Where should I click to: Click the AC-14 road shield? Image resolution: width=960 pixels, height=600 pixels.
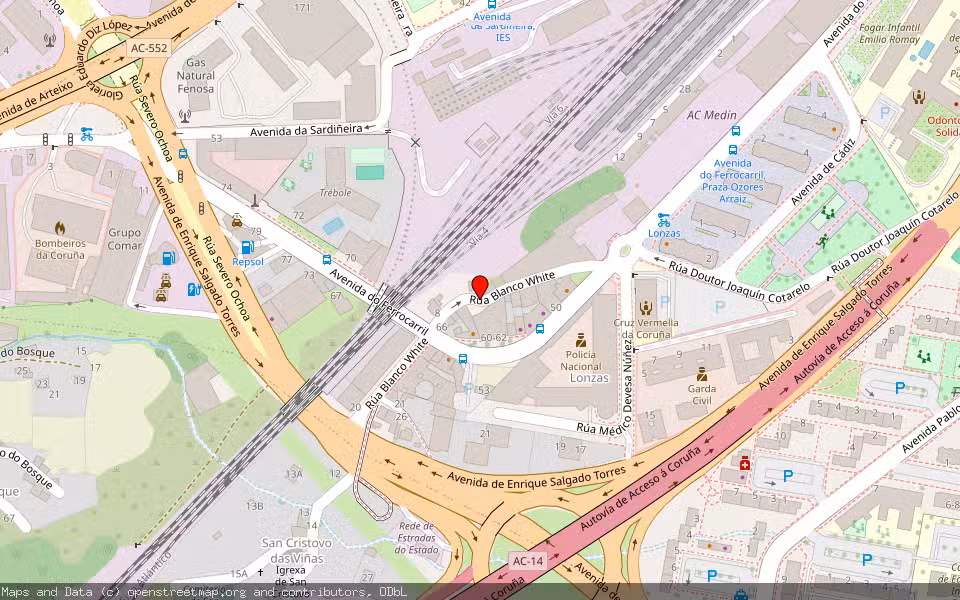click(527, 562)
